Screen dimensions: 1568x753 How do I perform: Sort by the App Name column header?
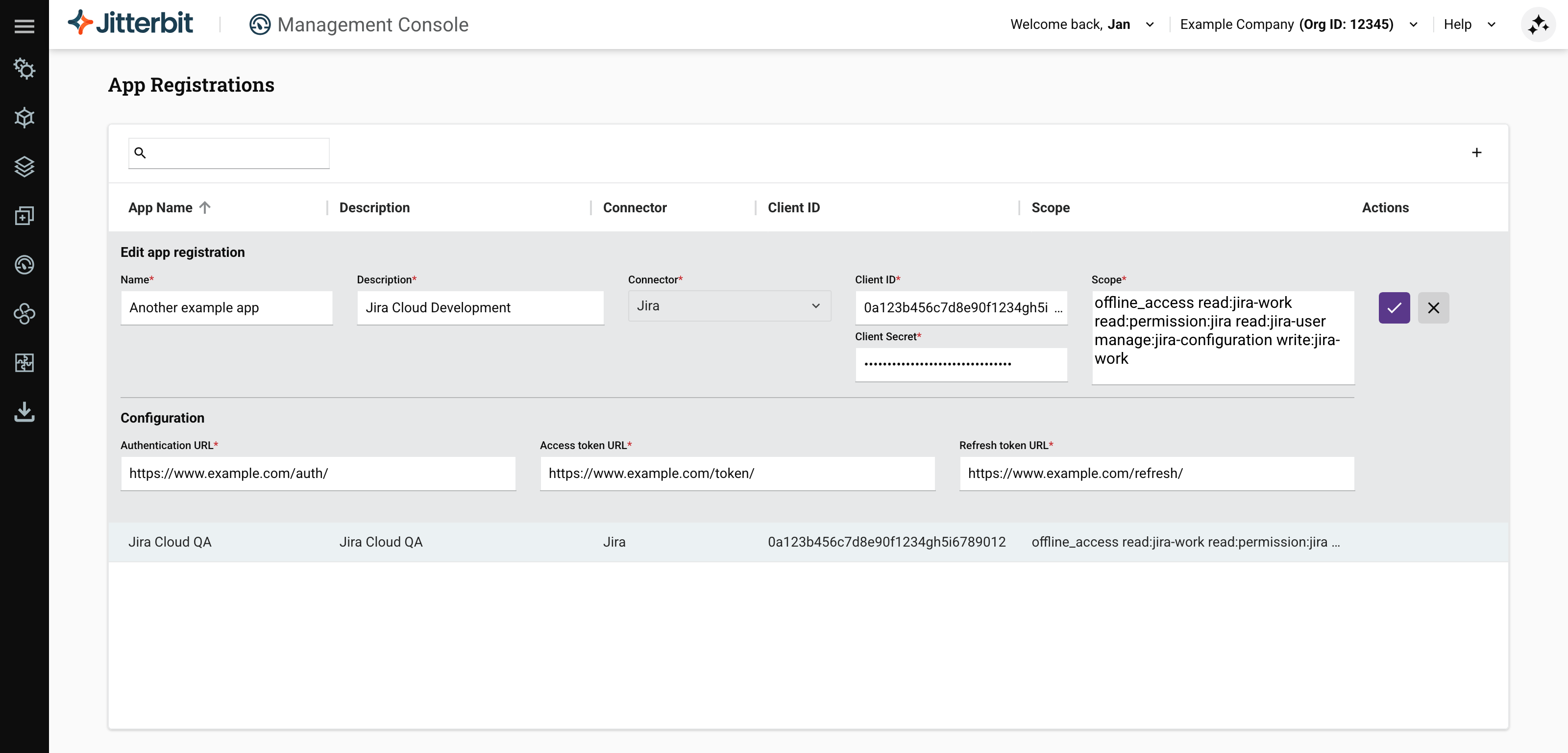pos(161,208)
